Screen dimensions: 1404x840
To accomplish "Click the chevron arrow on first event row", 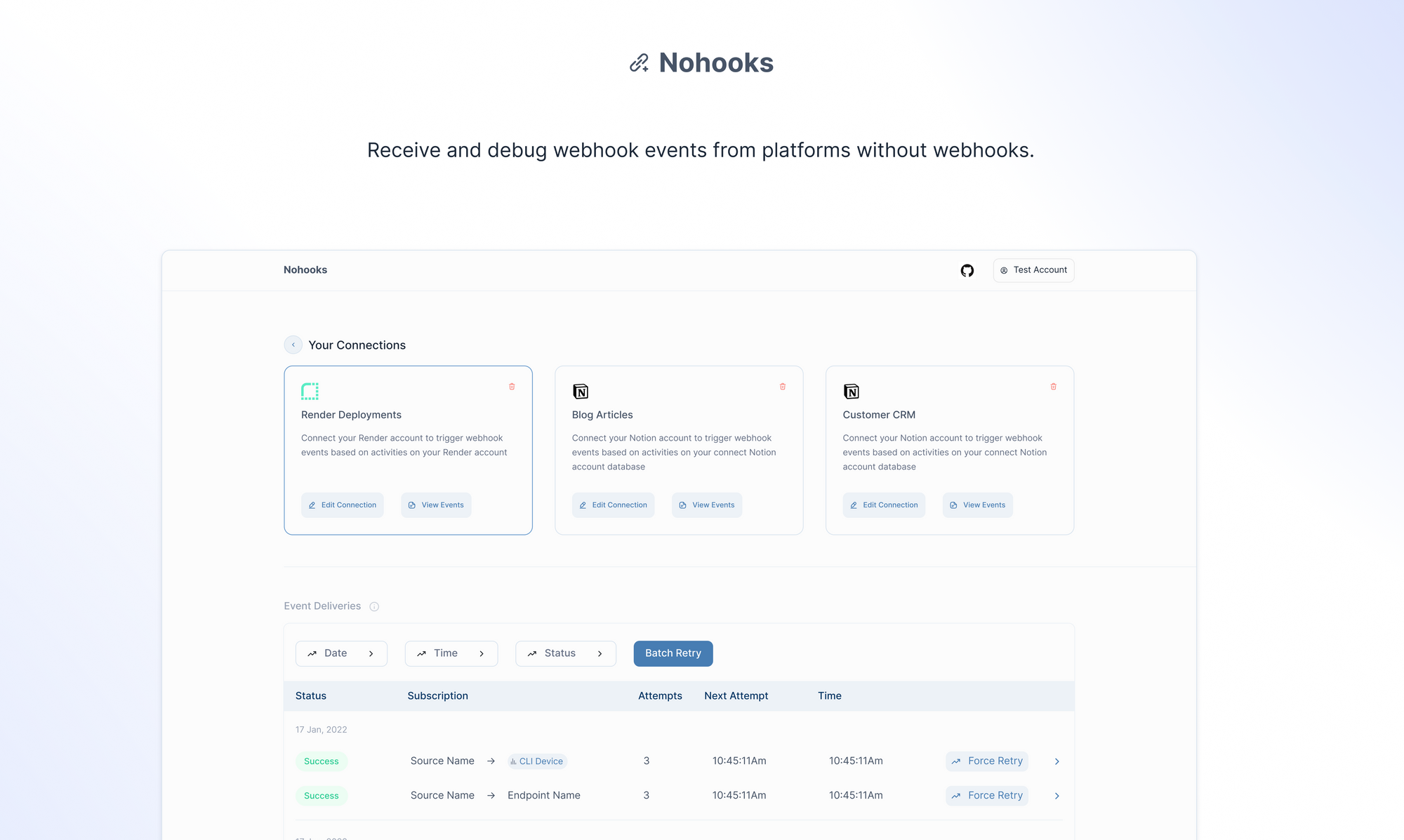I will [1058, 761].
